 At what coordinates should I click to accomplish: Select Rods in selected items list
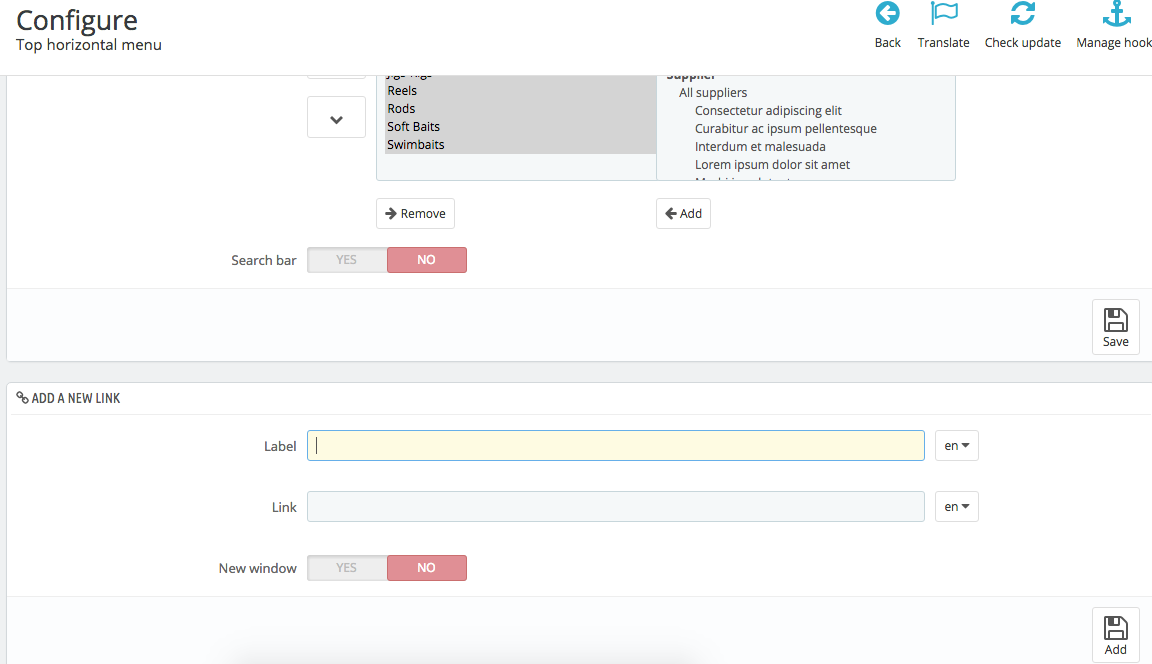point(520,109)
